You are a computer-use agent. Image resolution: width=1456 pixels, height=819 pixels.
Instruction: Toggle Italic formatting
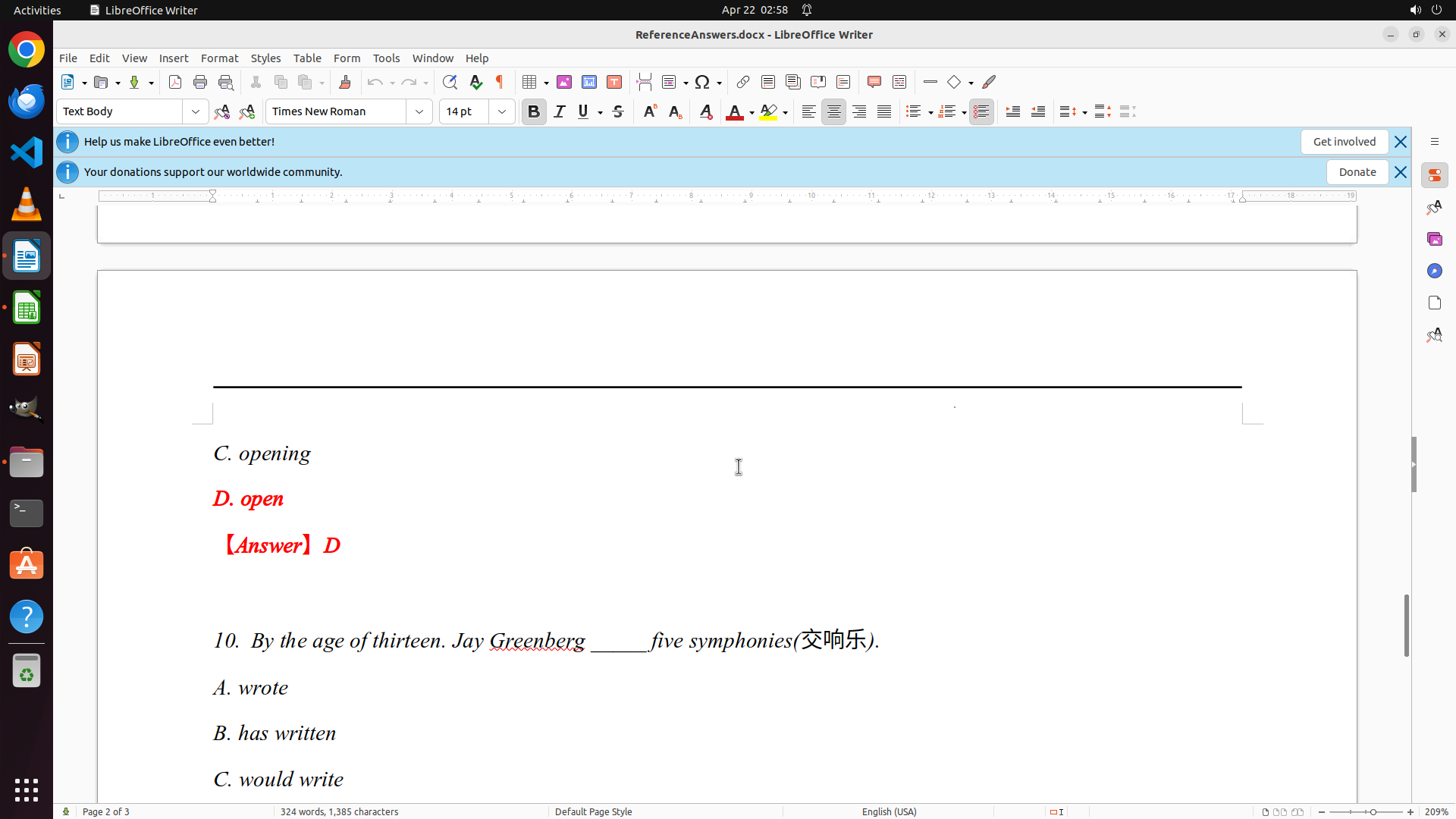(560, 111)
